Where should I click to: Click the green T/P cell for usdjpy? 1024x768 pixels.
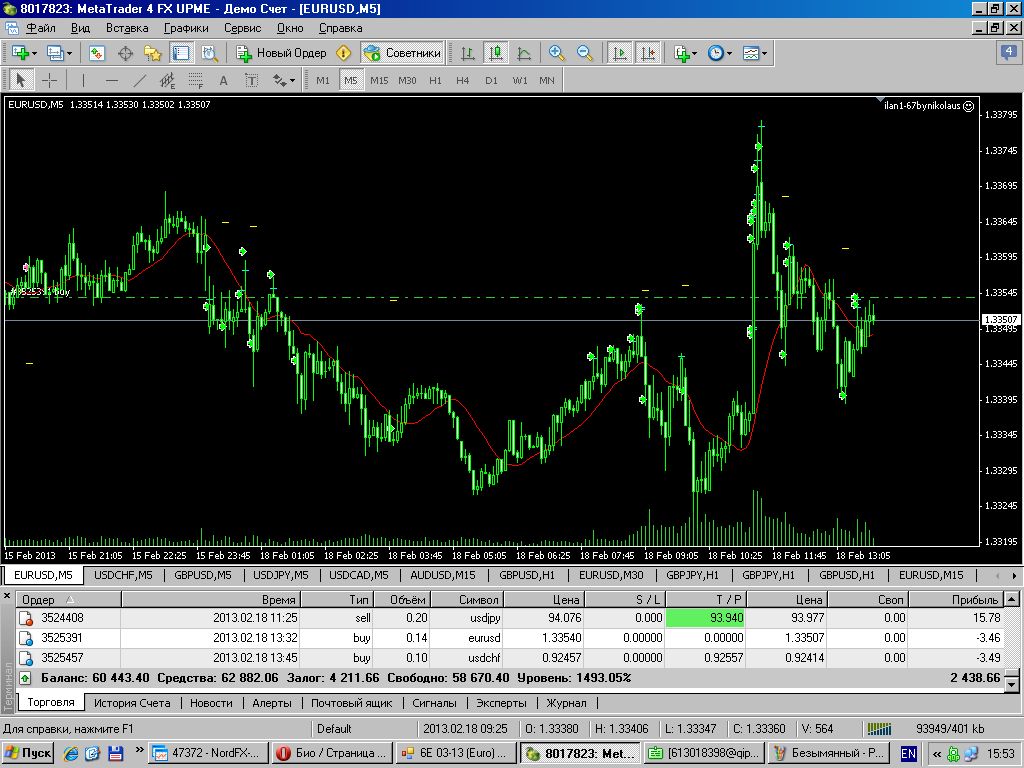[706, 618]
